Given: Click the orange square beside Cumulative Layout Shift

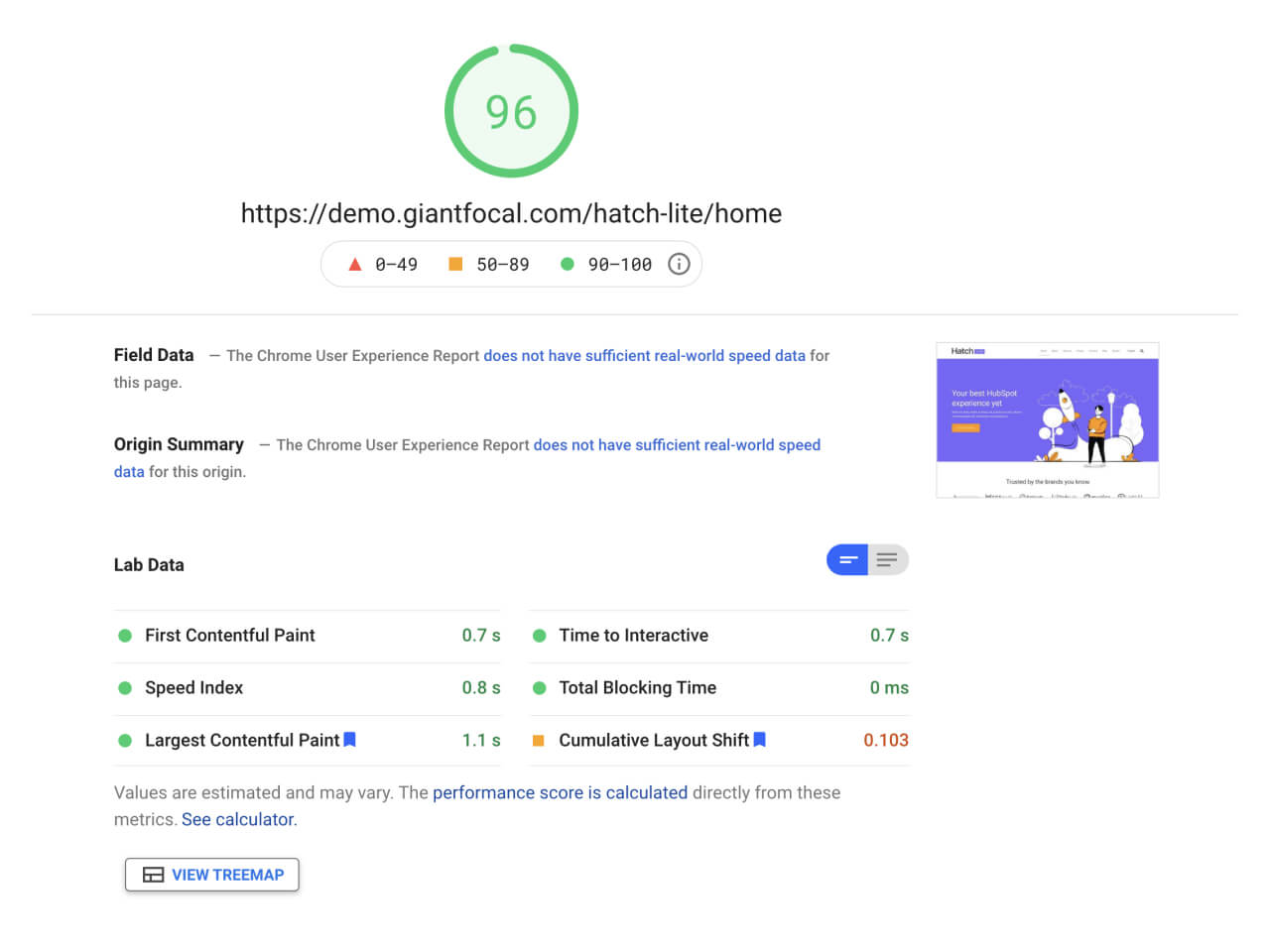Looking at the screenshot, I should point(538,741).
